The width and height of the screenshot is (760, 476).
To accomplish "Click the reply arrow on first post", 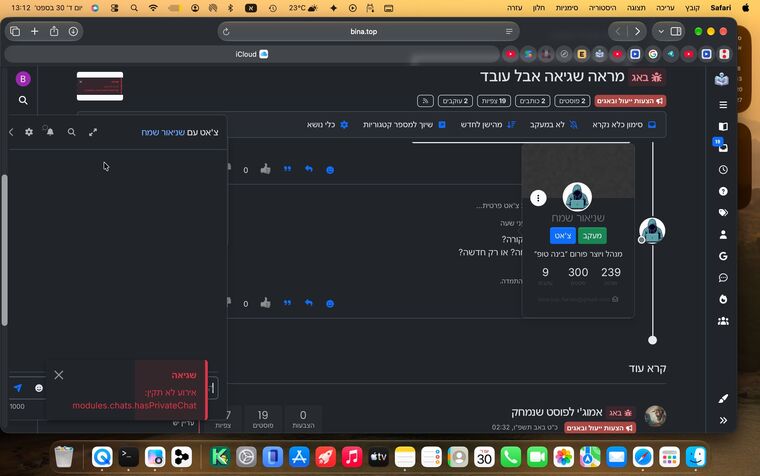I will click(x=309, y=169).
